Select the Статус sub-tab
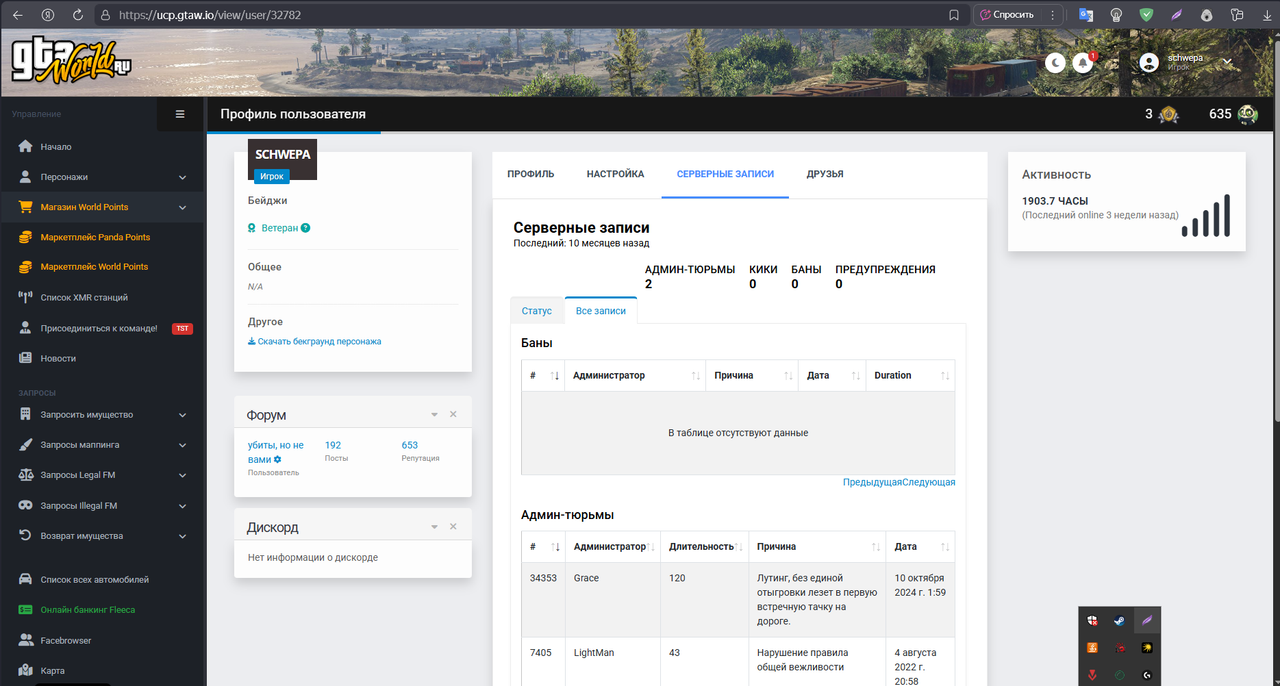The height and width of the screenshot is (686, 1280). pyautogui.click(x=537, y=311)
